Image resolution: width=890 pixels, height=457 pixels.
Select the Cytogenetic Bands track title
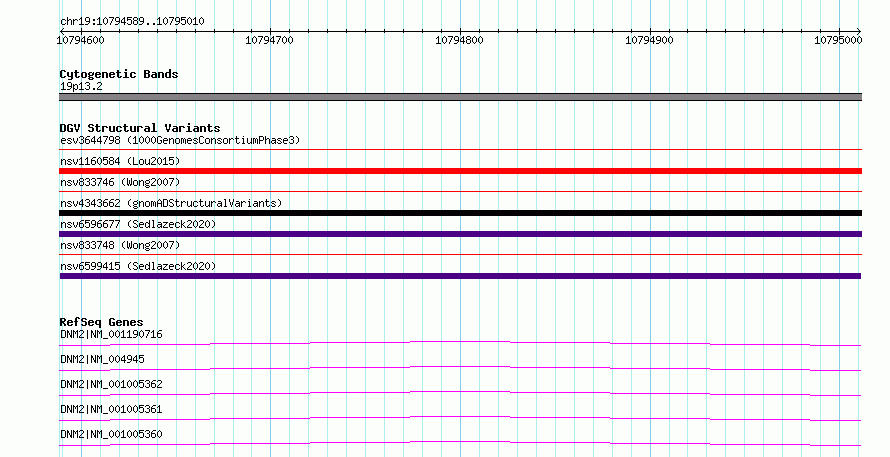[x=119, y=74]
